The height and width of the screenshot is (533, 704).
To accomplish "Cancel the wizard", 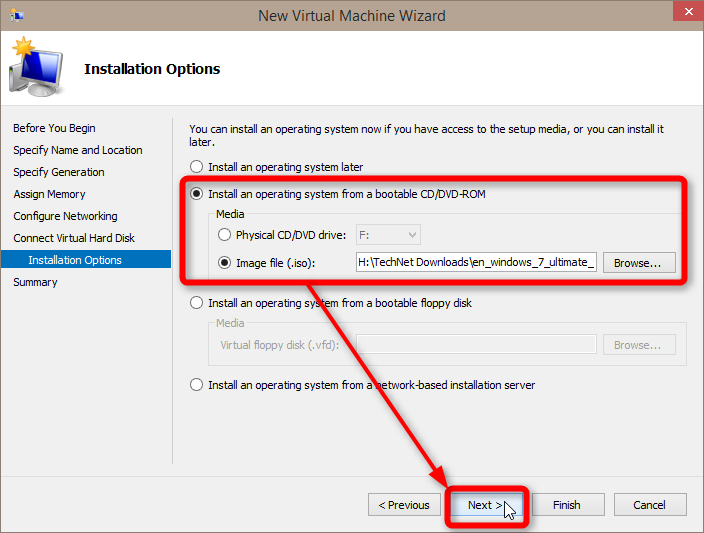I will pyautogui.click(x=650, y=505).
